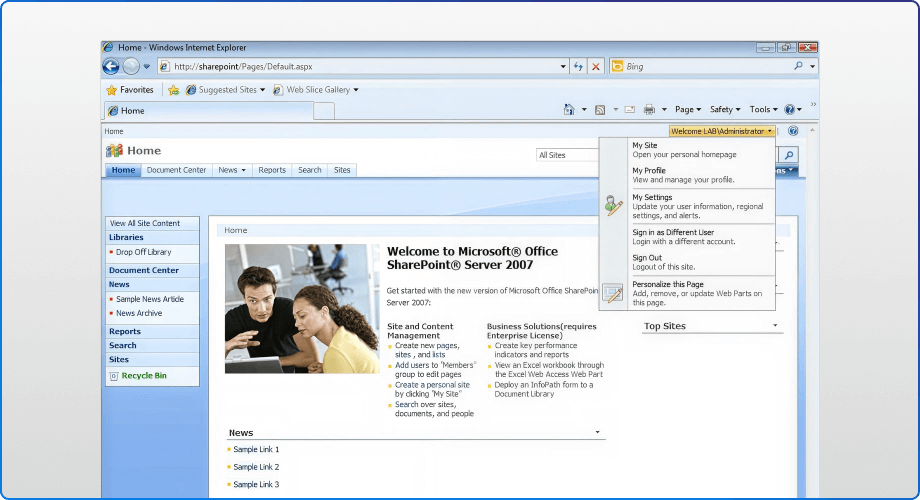Expand the News web part menu arrow
This screenshot has width=920, height=500.
[597, 432]
